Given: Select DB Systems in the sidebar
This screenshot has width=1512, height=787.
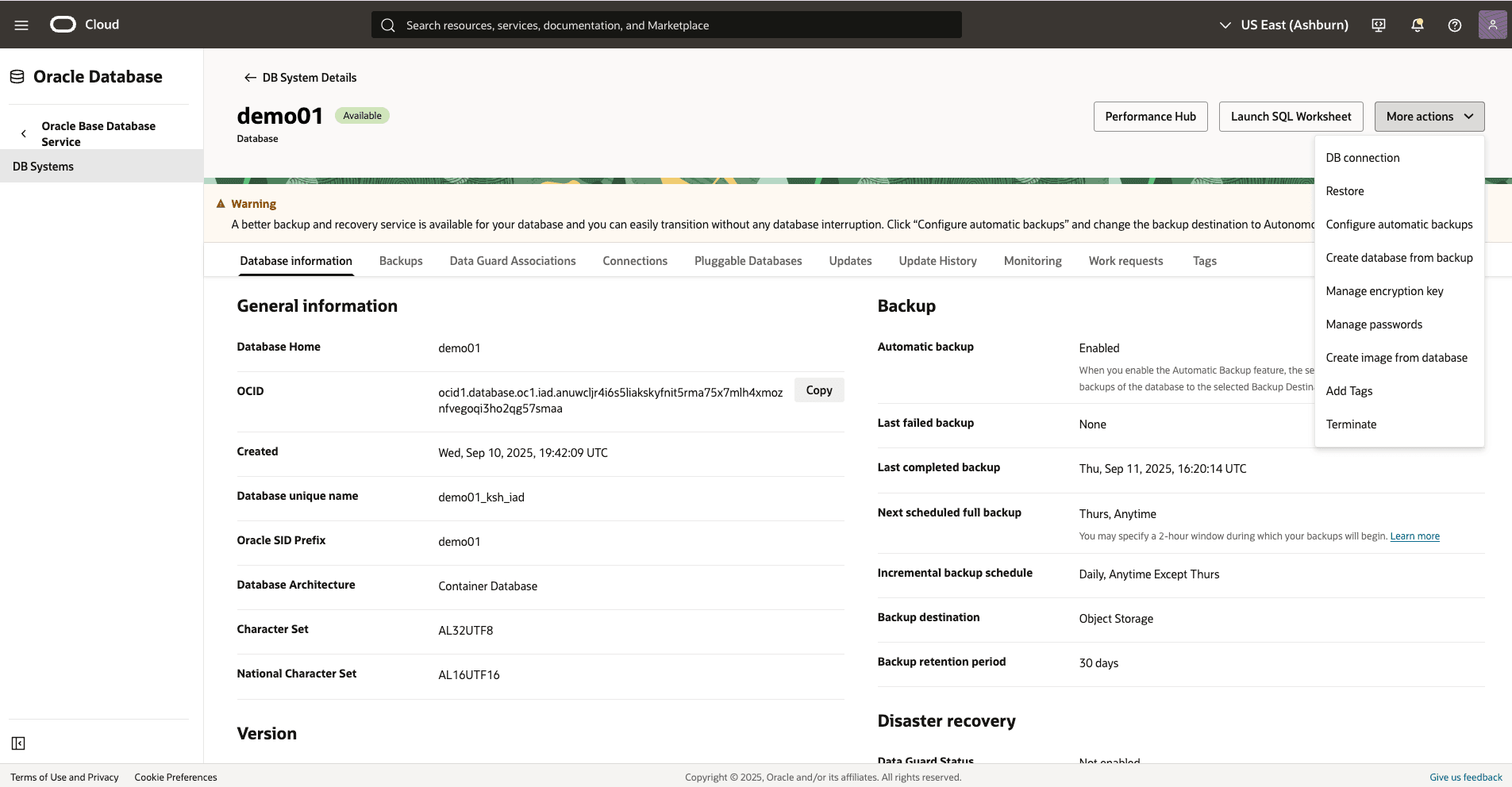Looking at the screenshot, I should point(44,166).
